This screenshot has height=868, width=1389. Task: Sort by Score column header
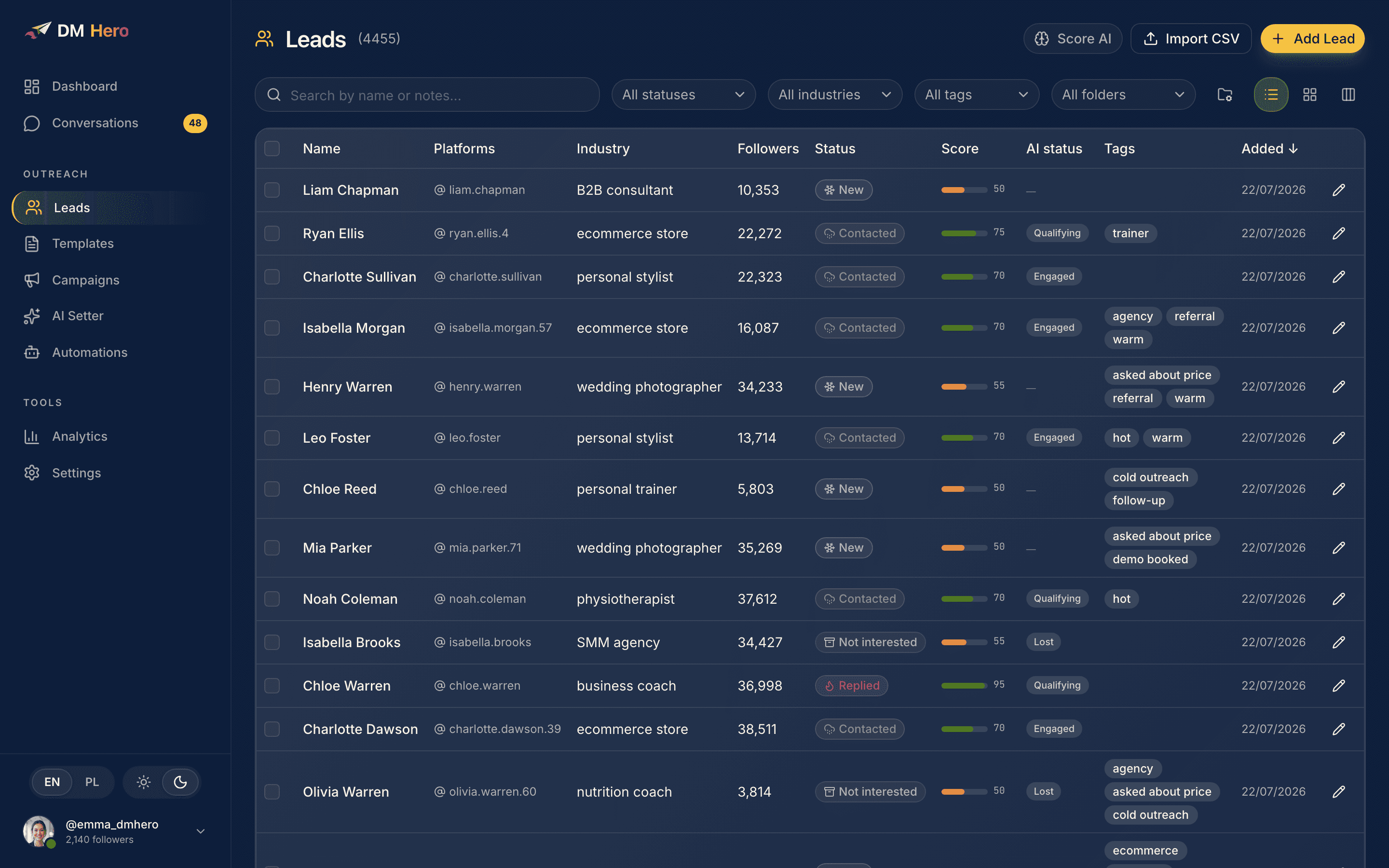pos(960,149)
